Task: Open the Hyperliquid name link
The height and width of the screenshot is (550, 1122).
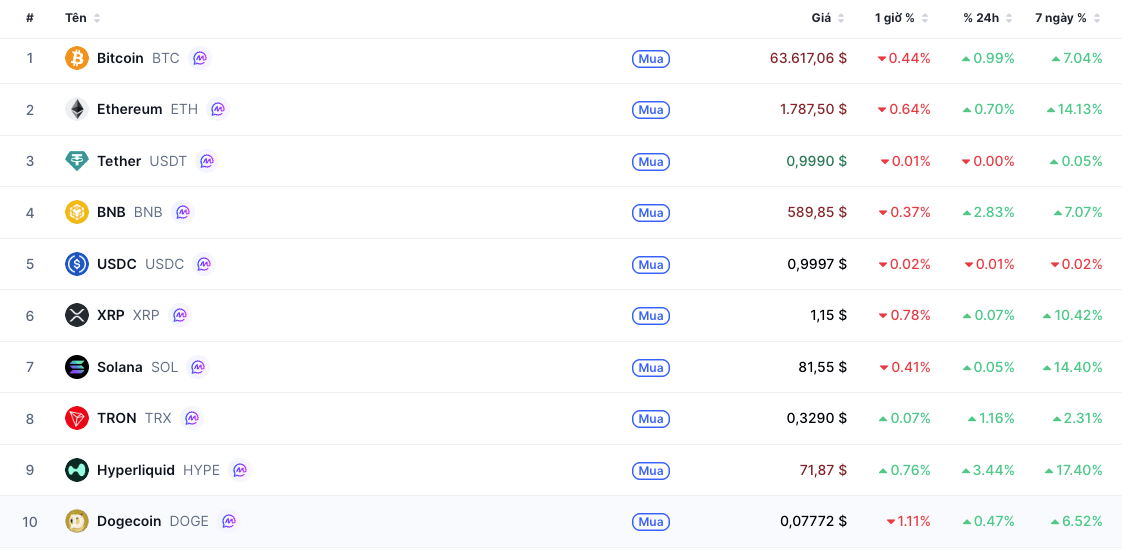Action: [x=136, y=470]
